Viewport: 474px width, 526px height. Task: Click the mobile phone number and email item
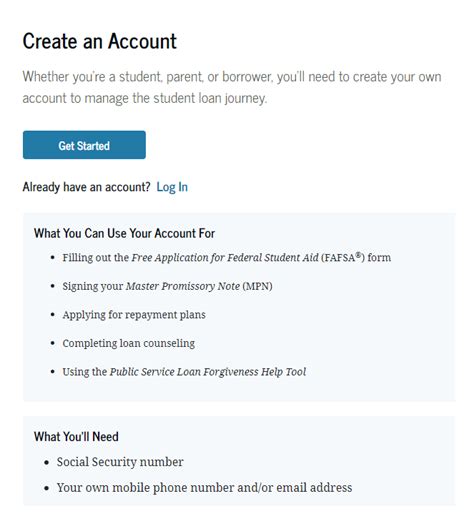pos(204,488)
